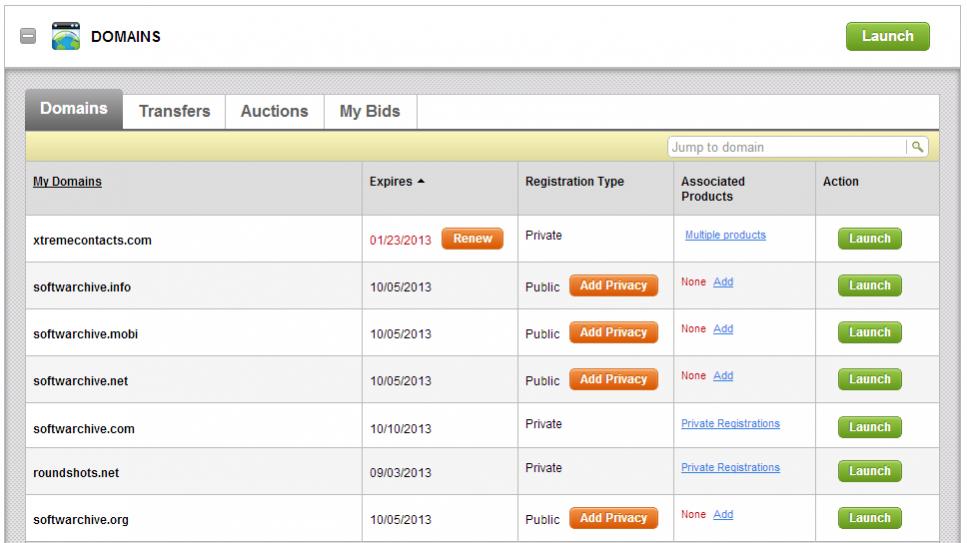Screen dimensions: 967x543
Task: Switch to the Transfers tab
Action: click(x=174, y=111)
